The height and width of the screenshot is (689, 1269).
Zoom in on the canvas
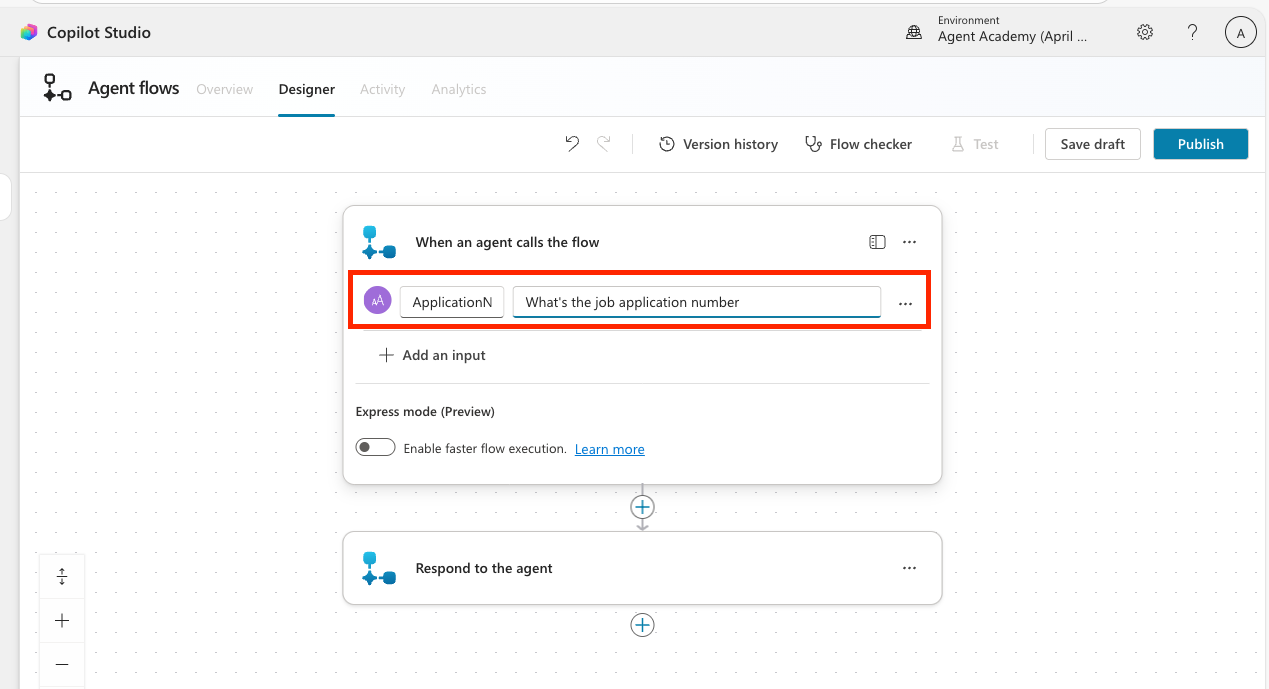point(62,621)
